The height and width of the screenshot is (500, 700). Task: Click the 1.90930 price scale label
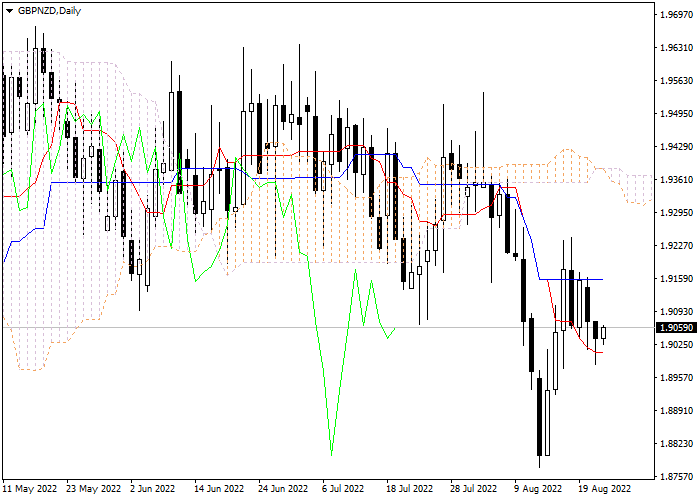(676, 312)
